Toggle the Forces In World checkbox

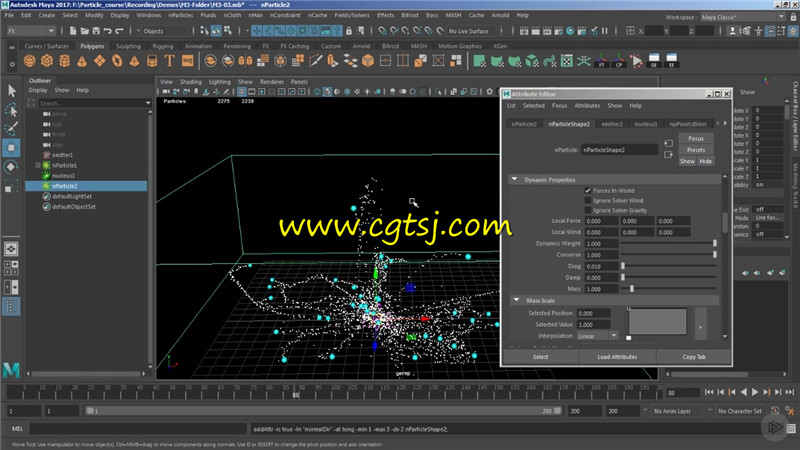[x=588, y=190]
